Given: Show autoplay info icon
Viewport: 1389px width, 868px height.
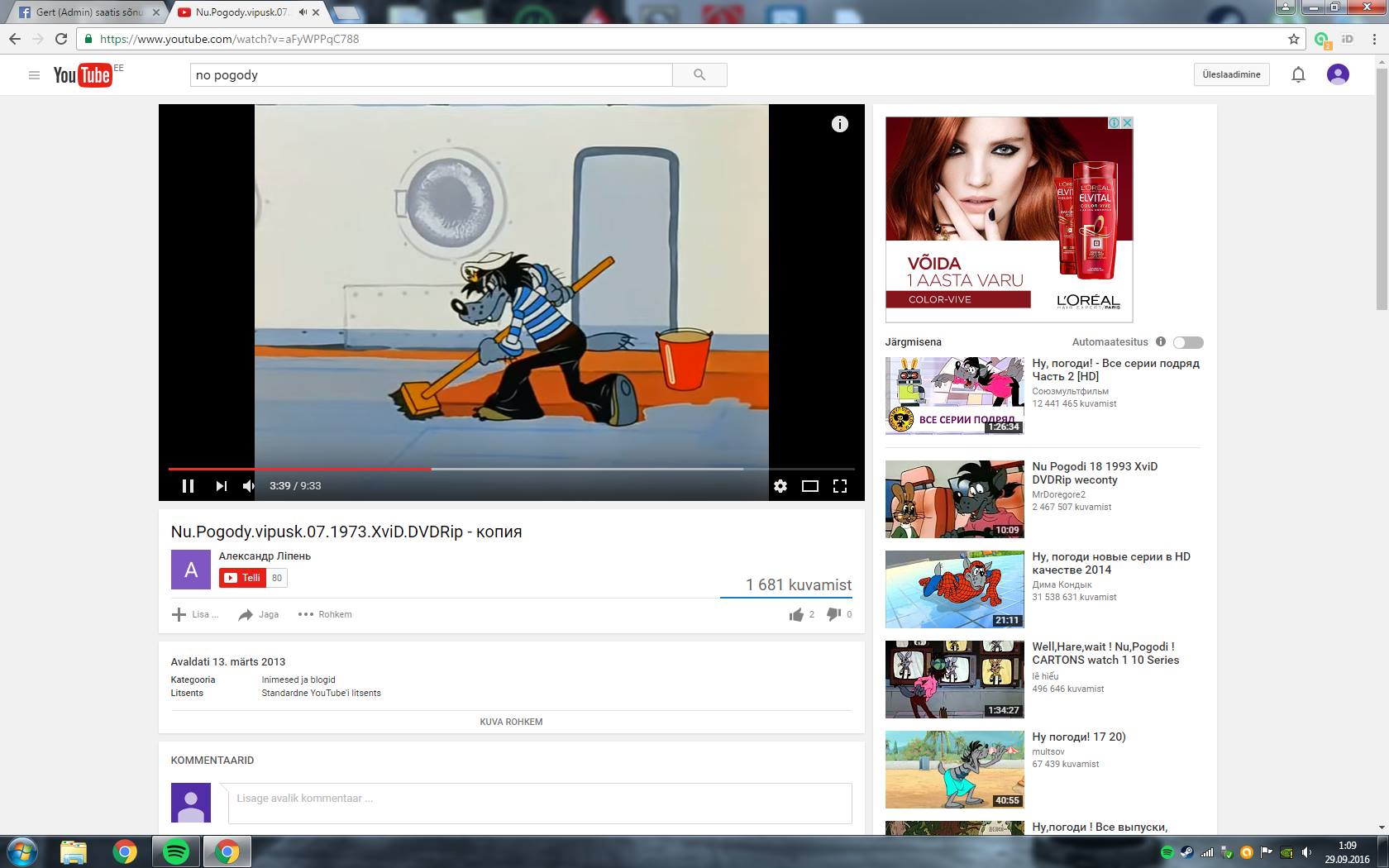Looking at the screenshot, I should pyautogui.click(x=1160, y=341).
